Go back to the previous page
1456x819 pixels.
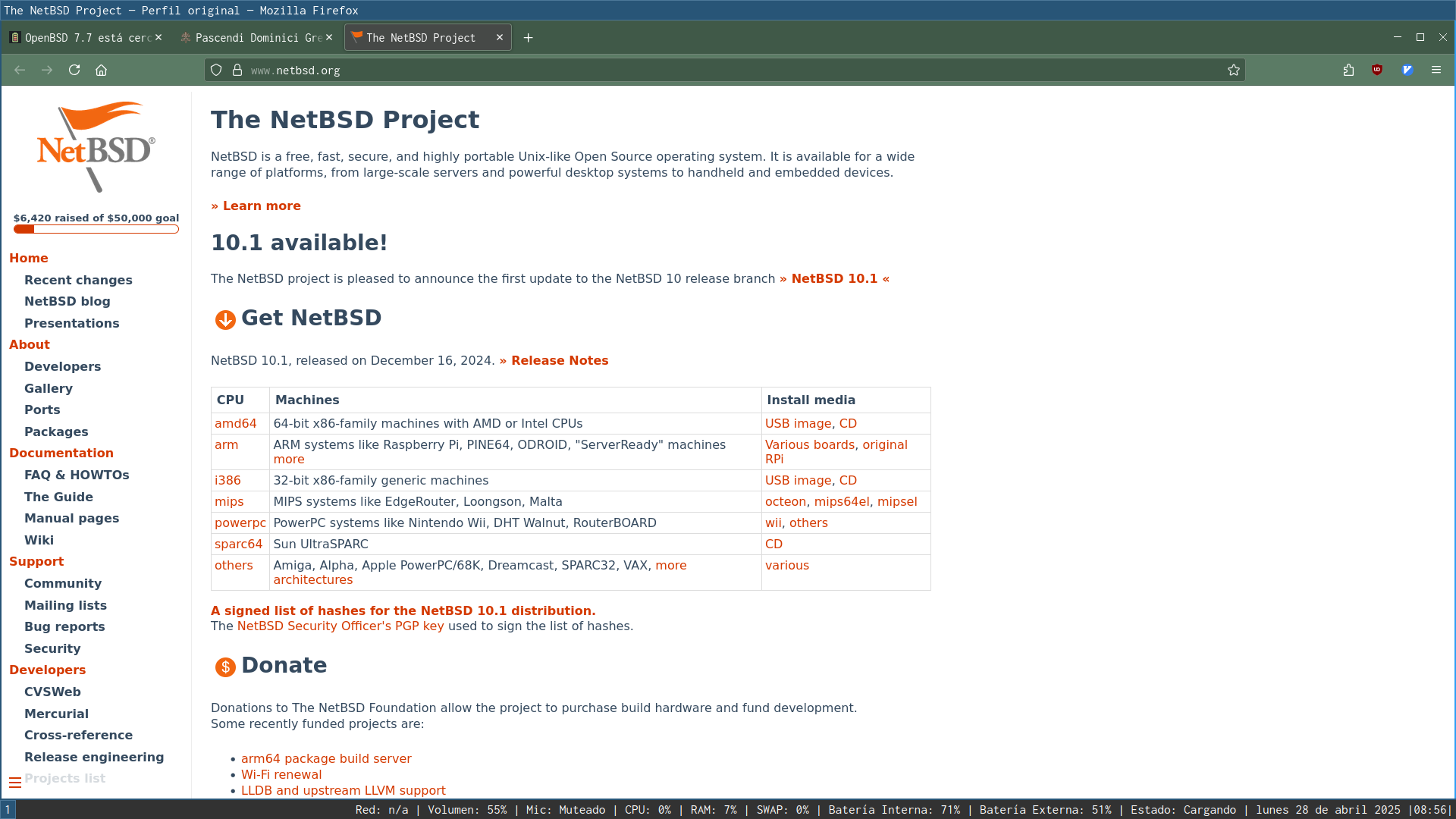20,70
